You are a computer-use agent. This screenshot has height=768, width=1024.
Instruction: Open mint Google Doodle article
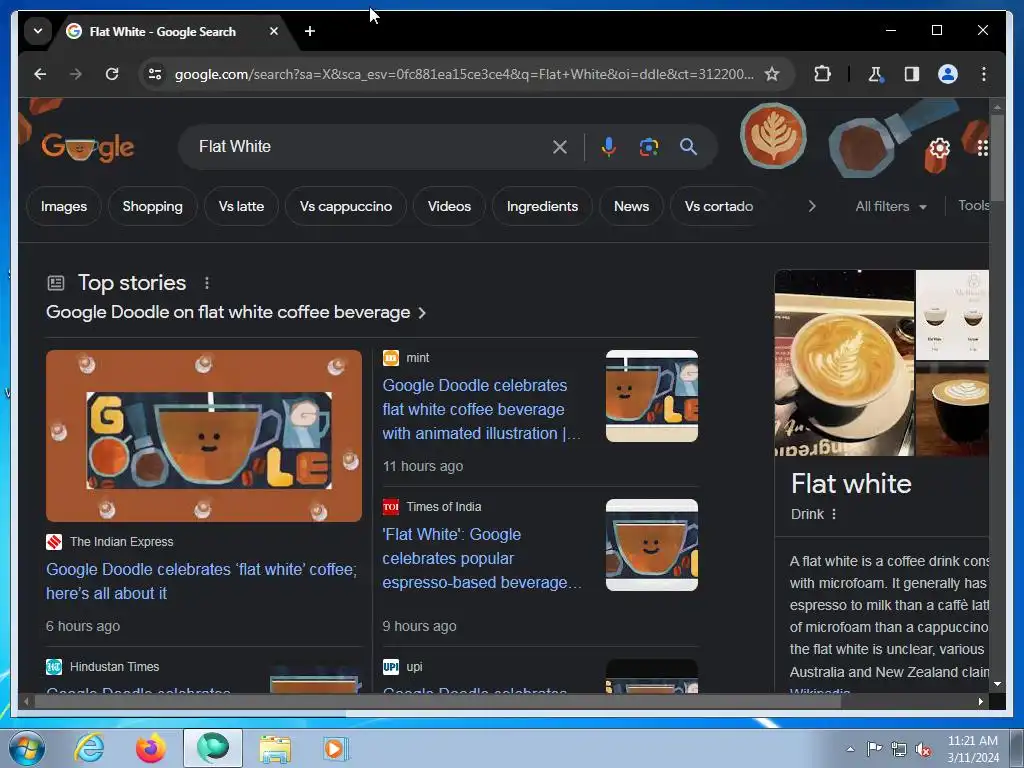coord(481,409)
